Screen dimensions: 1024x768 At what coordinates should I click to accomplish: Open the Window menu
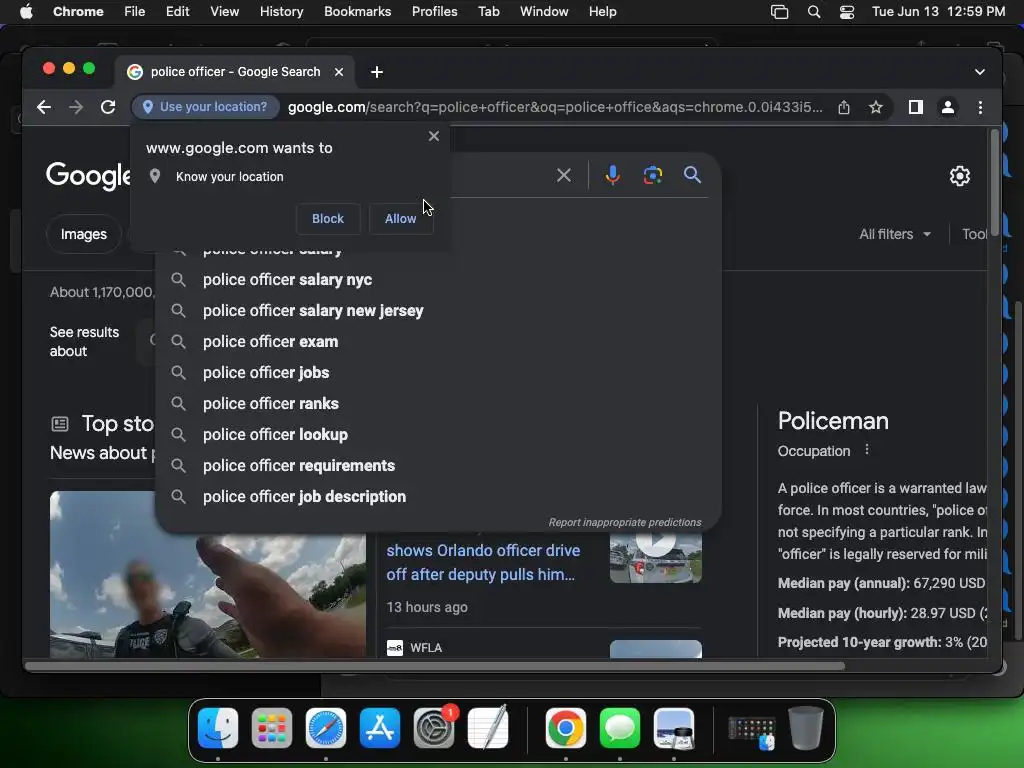pyautogui.click(x=544, y=12)
